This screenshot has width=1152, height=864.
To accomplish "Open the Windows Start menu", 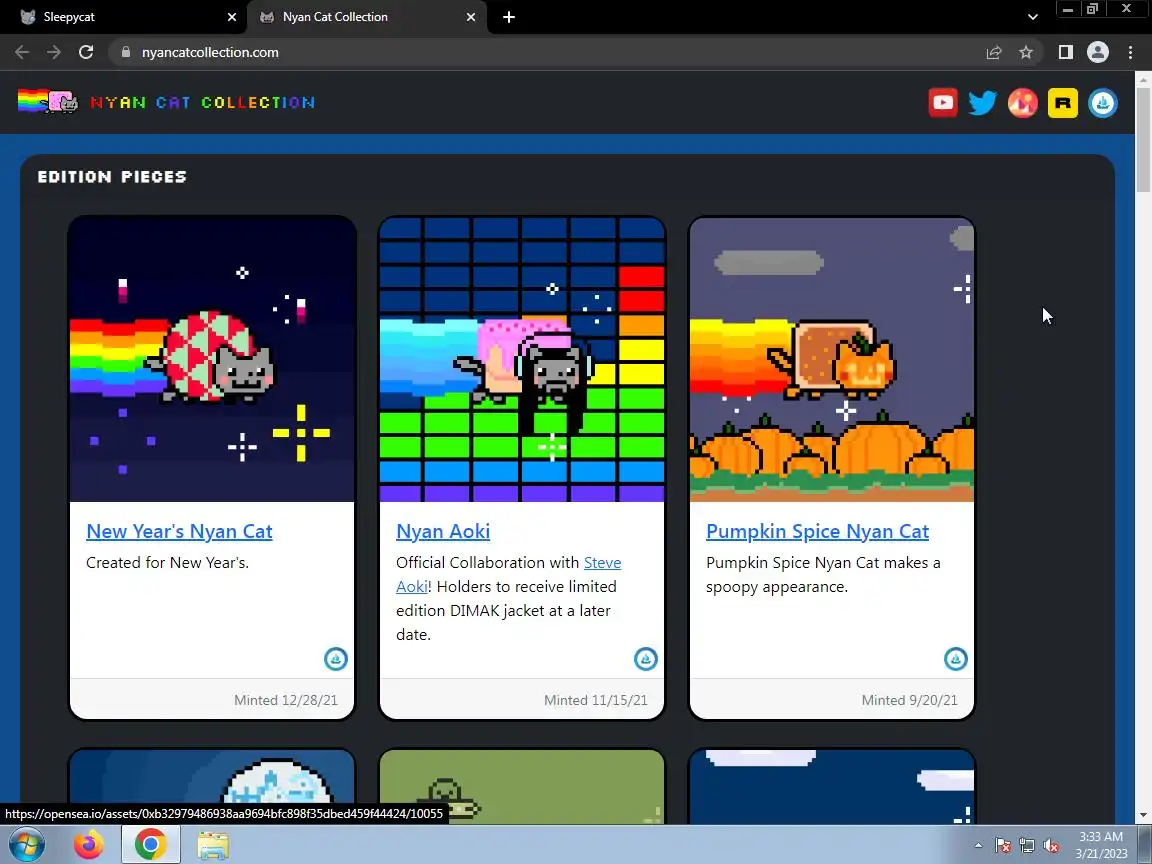I will pos(26,844).
